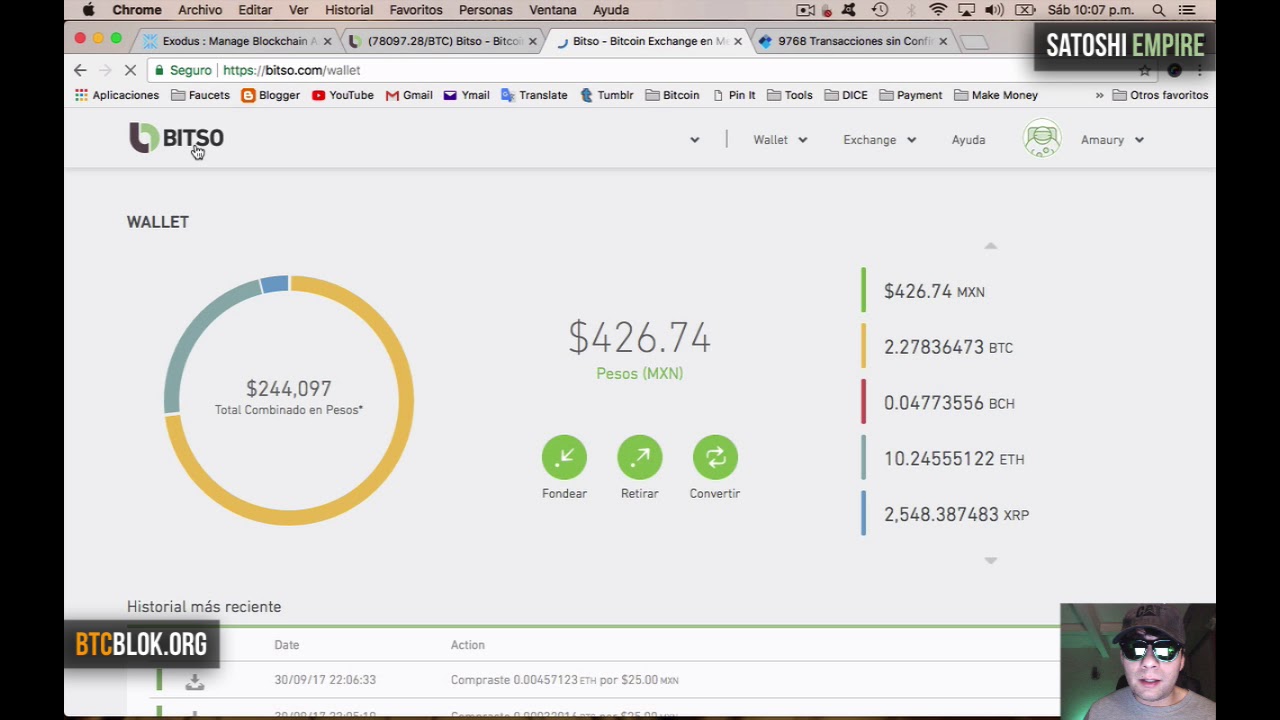Open the unlabeled dropdown arrow left of Wallet

point(695,140)
